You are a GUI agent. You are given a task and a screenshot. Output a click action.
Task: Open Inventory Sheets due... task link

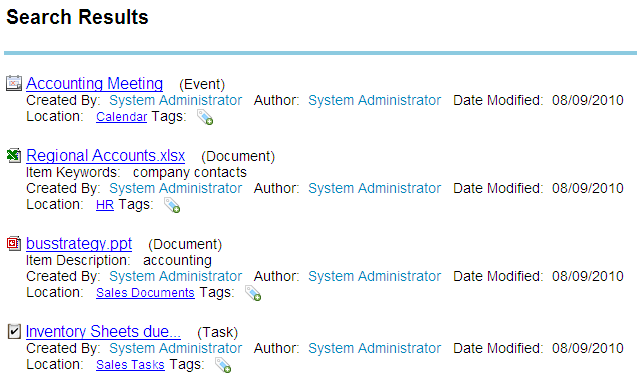103,332
